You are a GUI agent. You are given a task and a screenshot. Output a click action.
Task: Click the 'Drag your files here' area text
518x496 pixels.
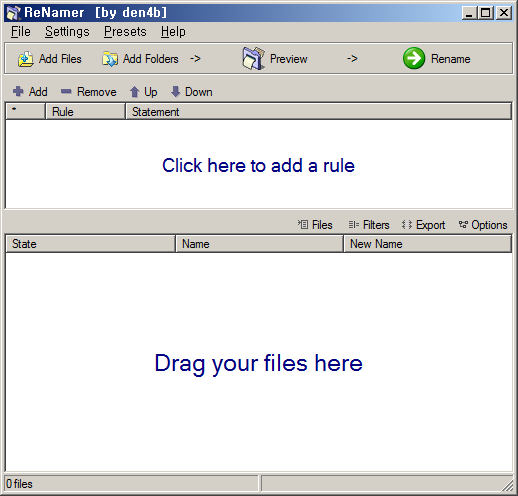click(259, 363)
